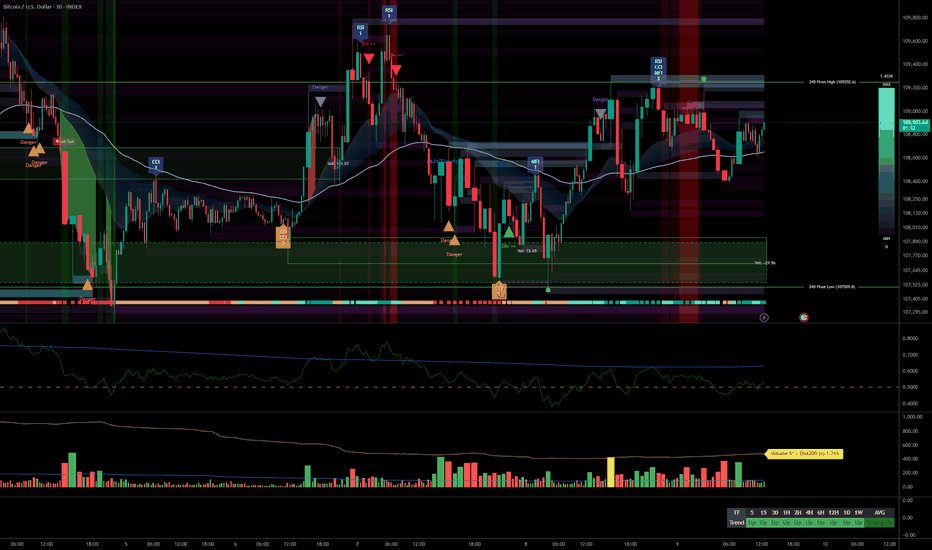Click the Vol -29.56 label
Image resolution: width=932 pixels, height=550 pixels.
click(x=765, y=263)
